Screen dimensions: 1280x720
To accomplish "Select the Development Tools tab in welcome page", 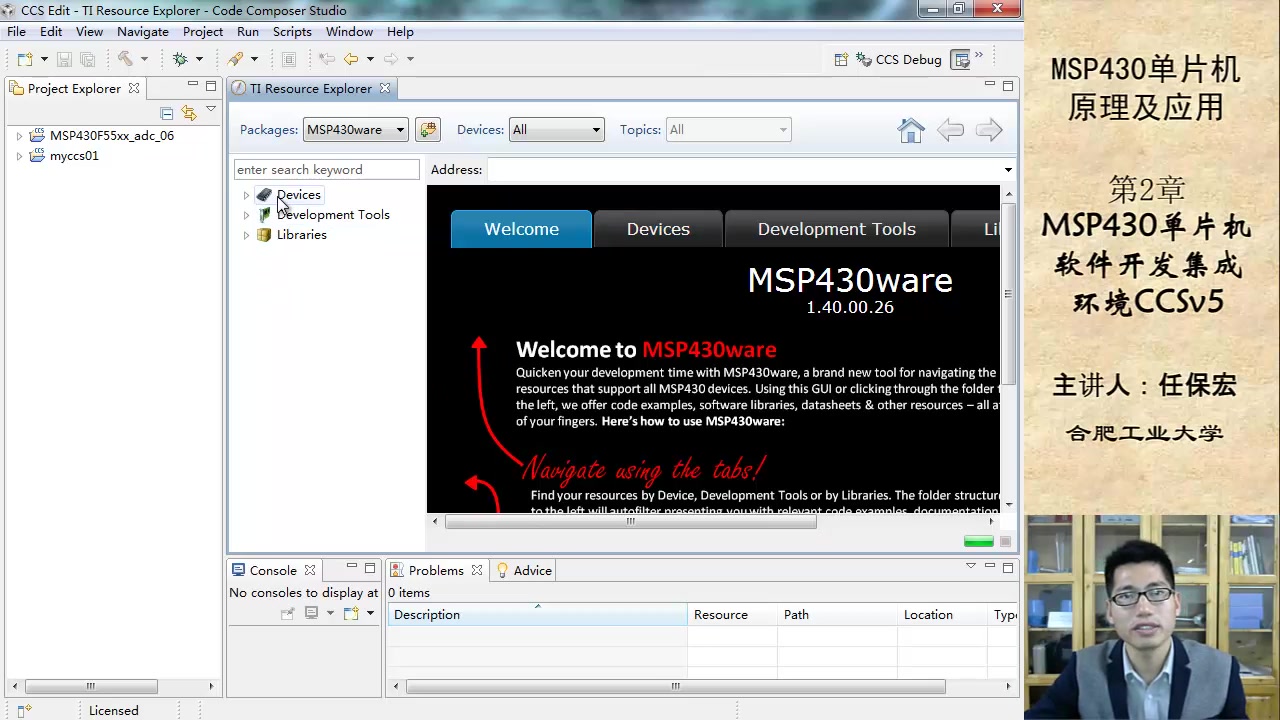I will click(836, 229).
